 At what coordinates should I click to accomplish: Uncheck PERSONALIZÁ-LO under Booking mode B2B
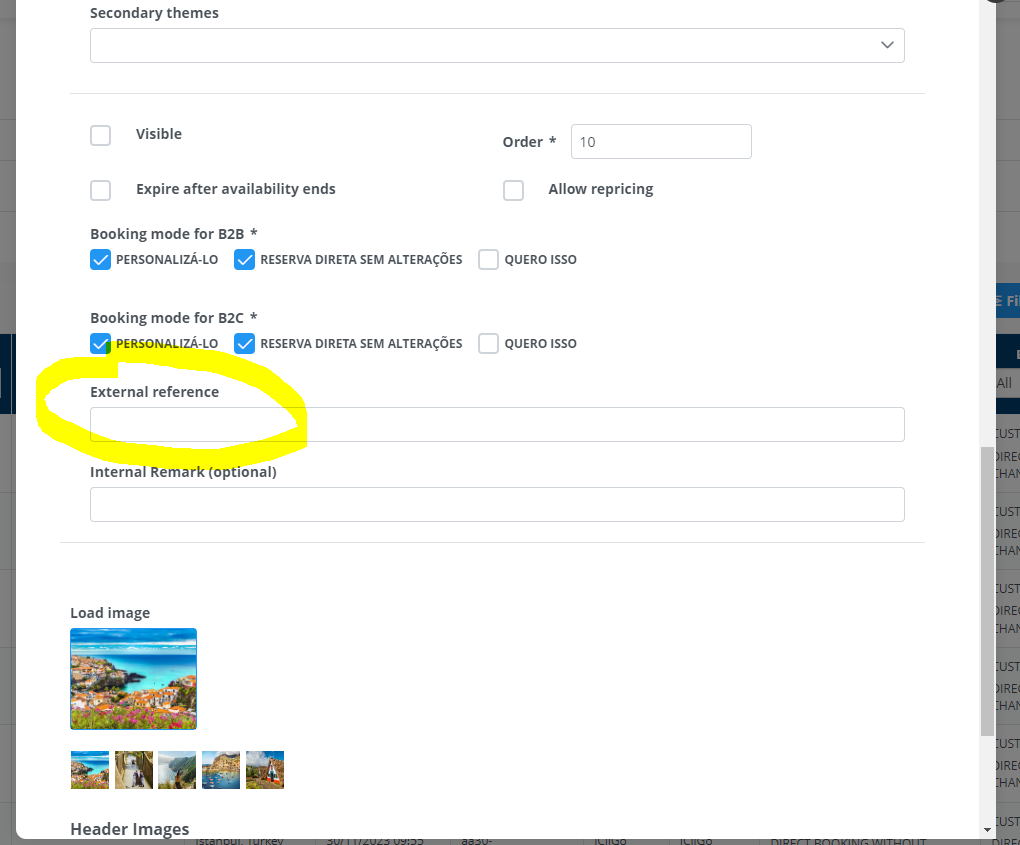(101, 260)
